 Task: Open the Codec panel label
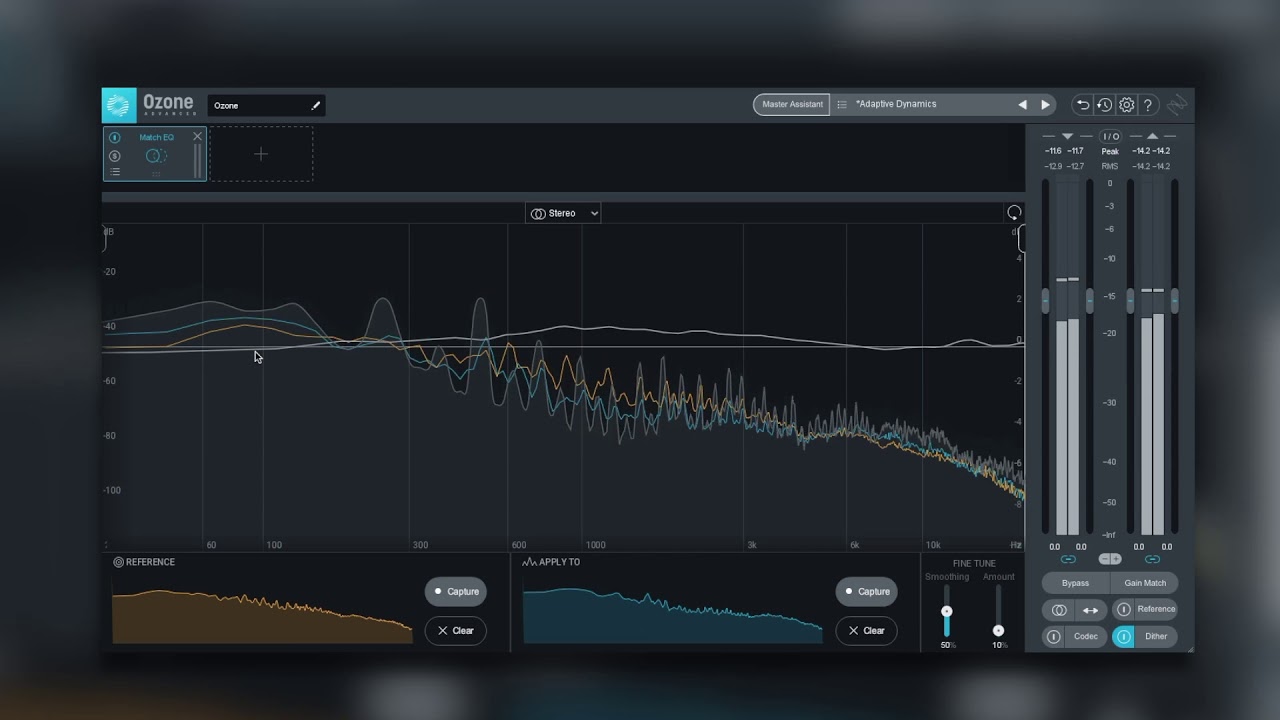[1086, 636]
